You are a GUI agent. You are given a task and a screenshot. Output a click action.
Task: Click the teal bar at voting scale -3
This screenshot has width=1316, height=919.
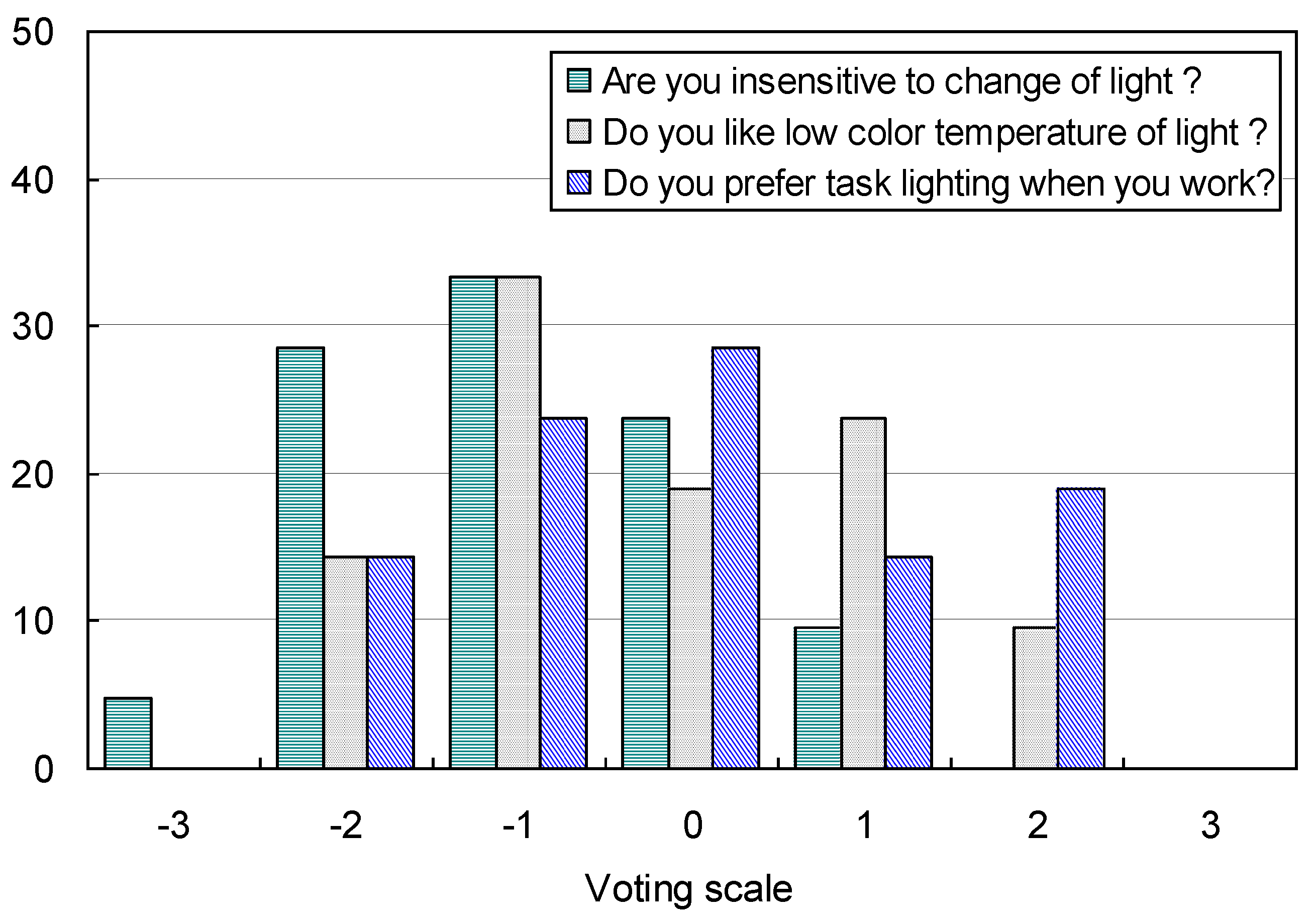pos(128,732)
